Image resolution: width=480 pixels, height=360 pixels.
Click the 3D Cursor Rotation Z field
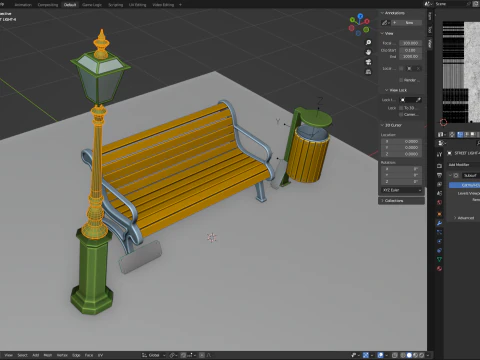point(402,181)
